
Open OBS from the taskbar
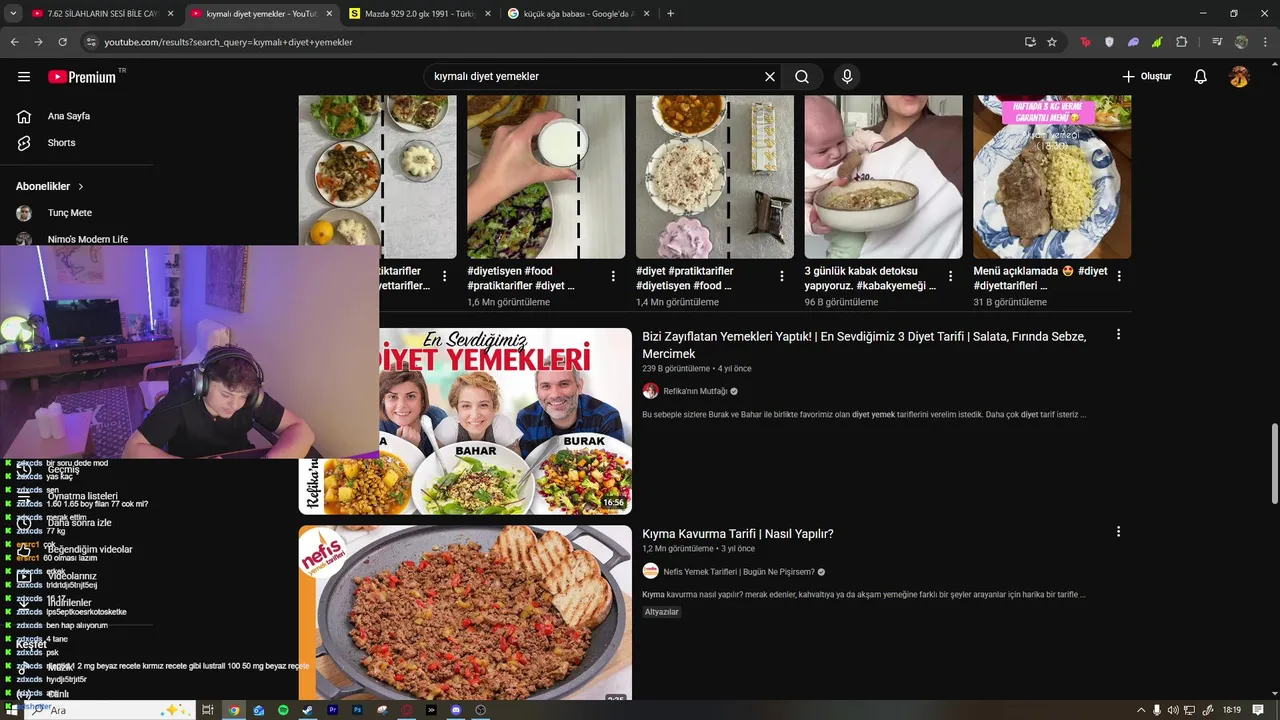(481, 710)
